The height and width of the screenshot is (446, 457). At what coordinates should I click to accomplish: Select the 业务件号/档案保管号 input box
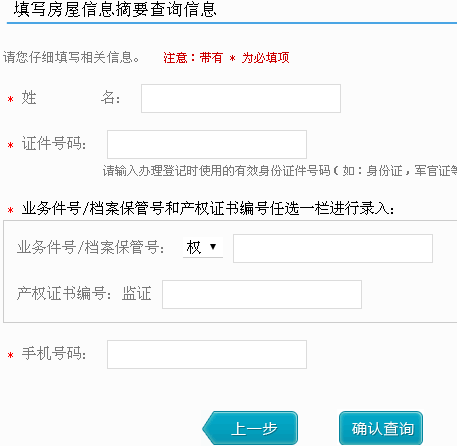pos(333,248)
